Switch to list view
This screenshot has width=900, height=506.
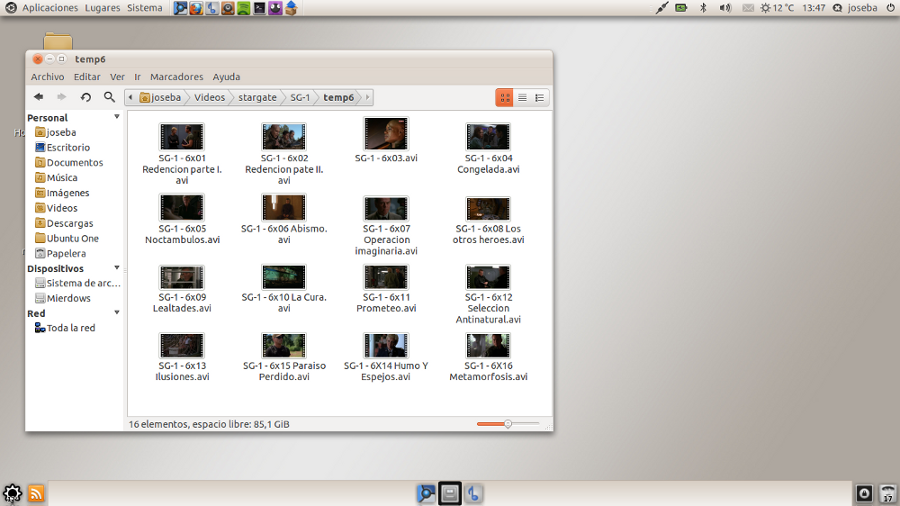click(x=522, y=98)
